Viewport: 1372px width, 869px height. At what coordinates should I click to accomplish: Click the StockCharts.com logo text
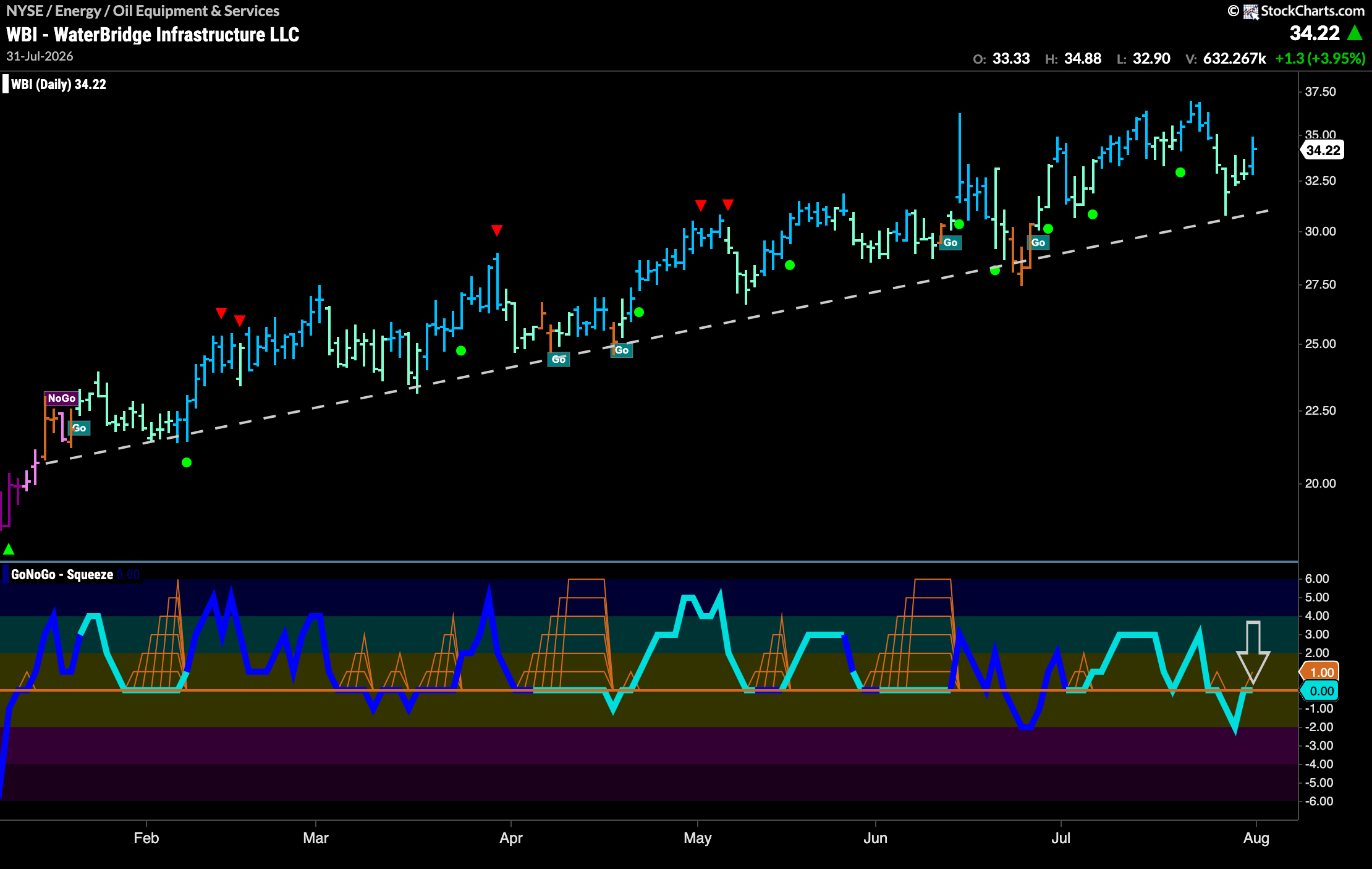(1313, 11)
